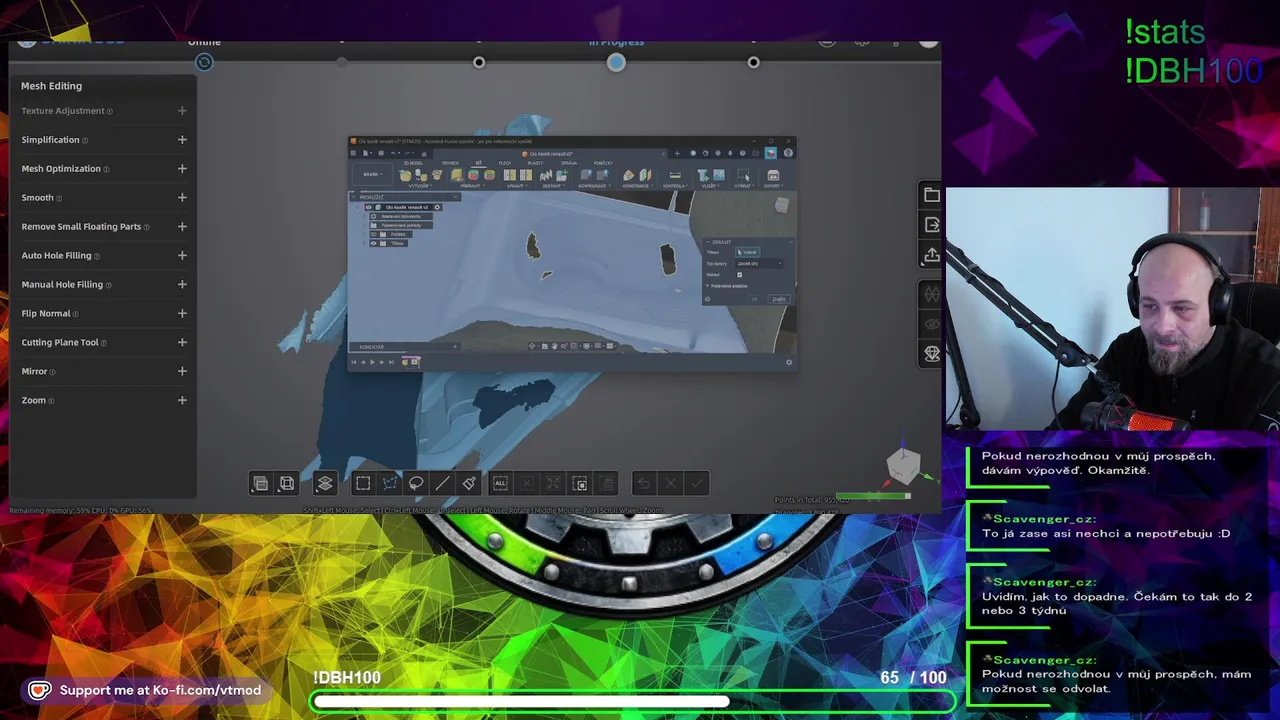Switch to the SÍŤ tab in Fusion
Viewport: 1280px width, 720px height.
pos(478,163)
